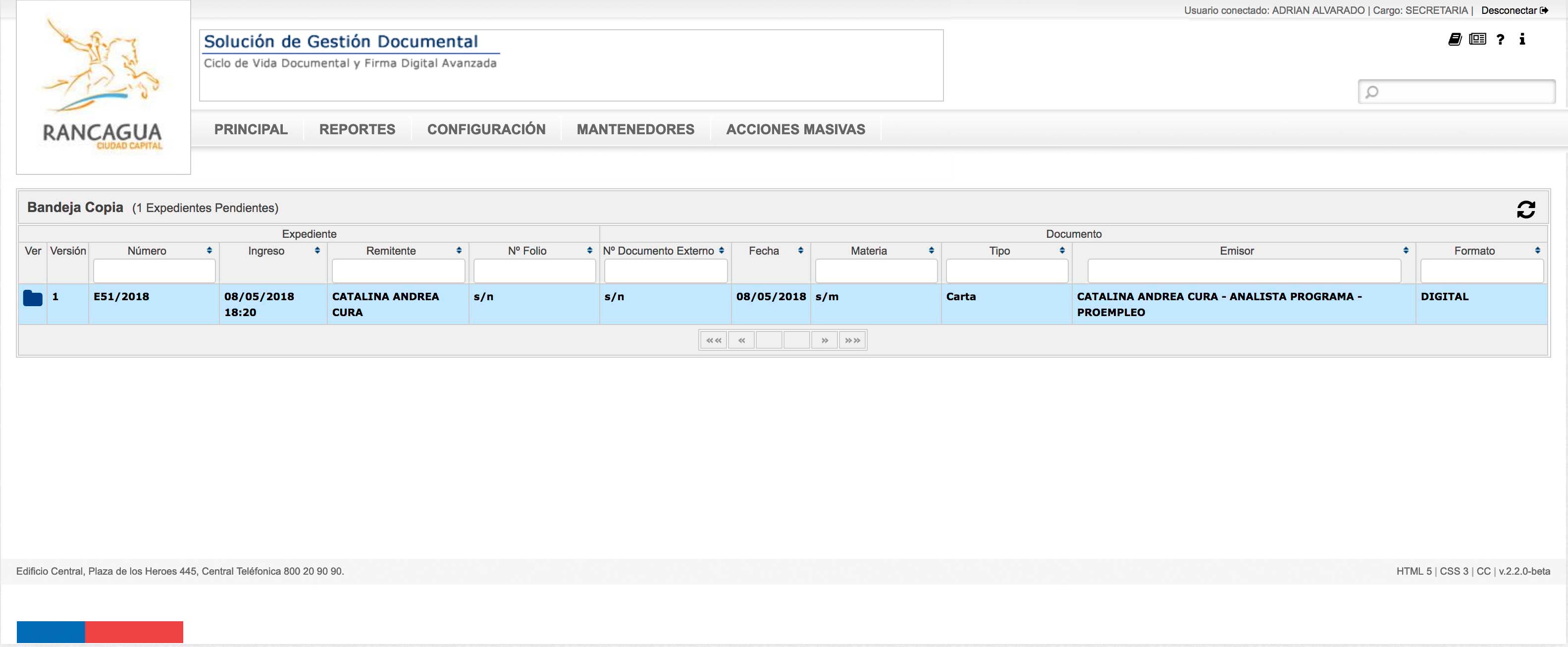Go to previous page of results
Screen dimensions: 1568x647
(741, 340)
